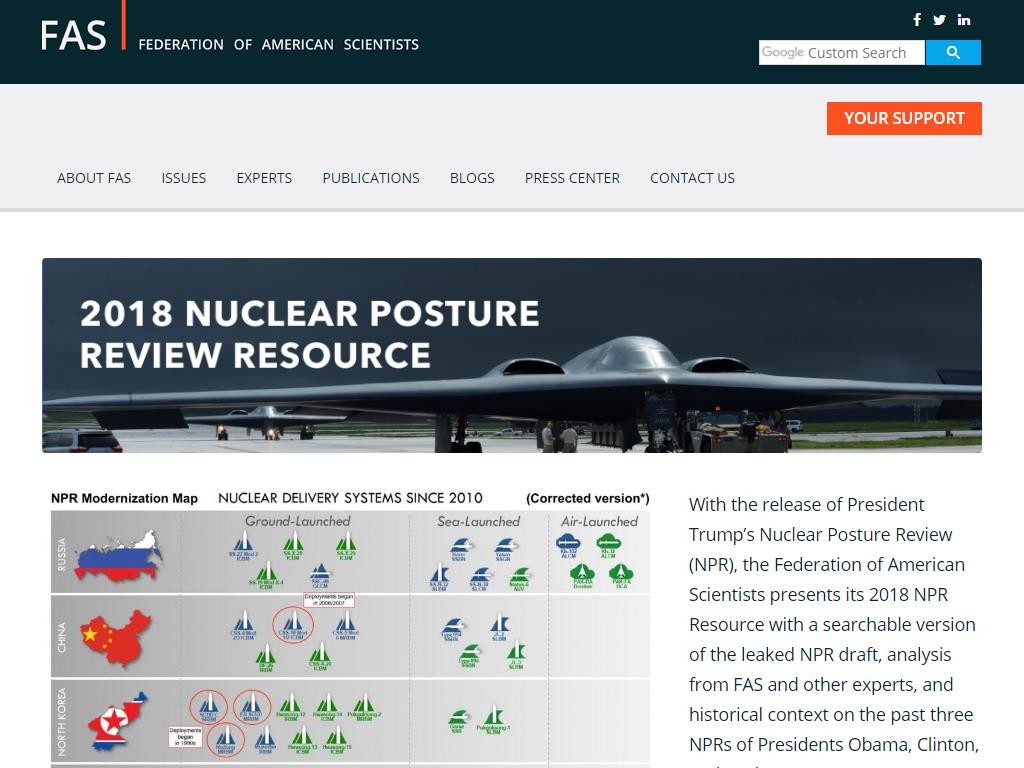
Task: Click the 'NPR Modernization Map' heading
Action: click(124, 498)
